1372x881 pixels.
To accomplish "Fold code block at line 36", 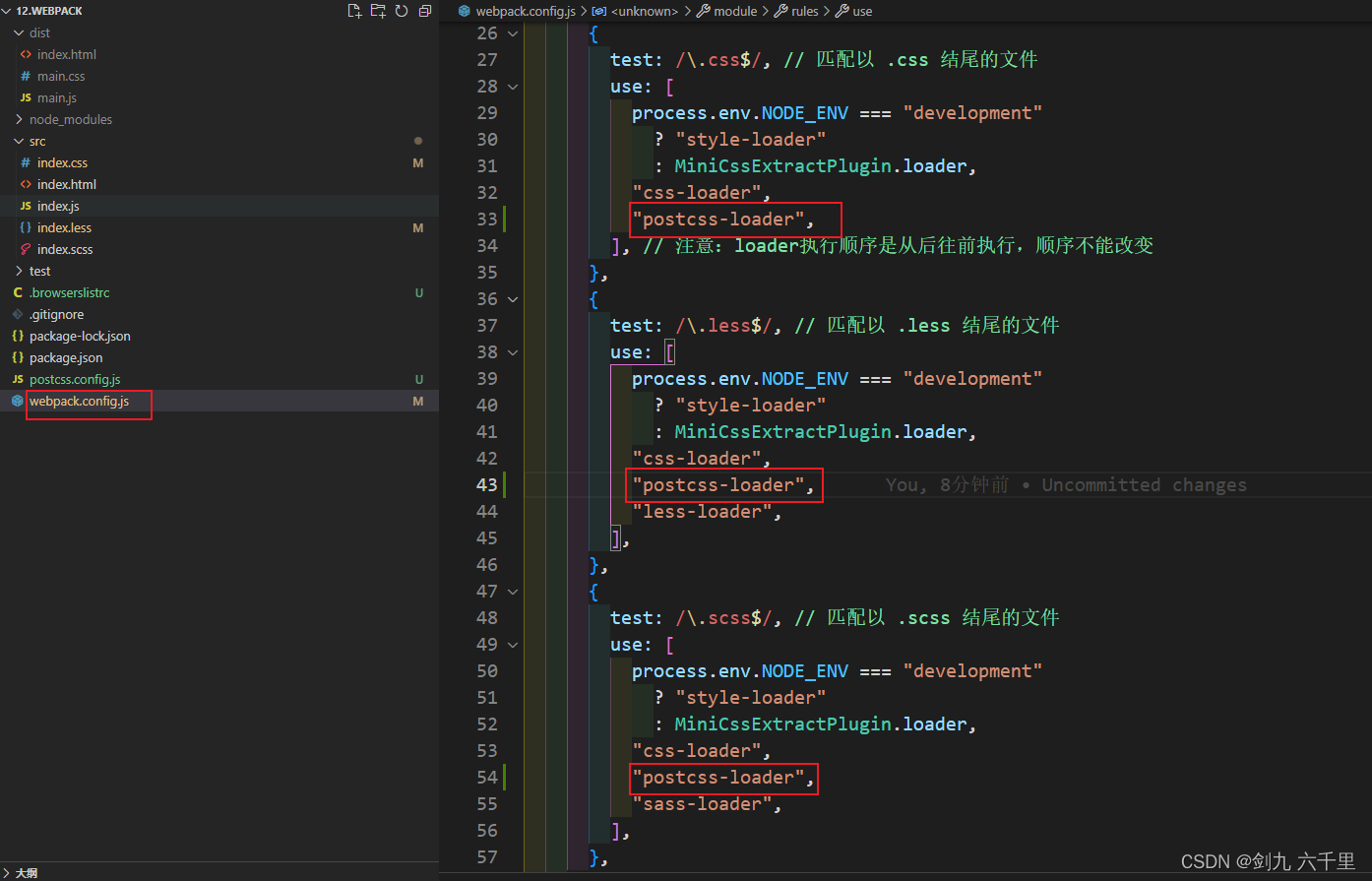I will click(x=513, y=299).
